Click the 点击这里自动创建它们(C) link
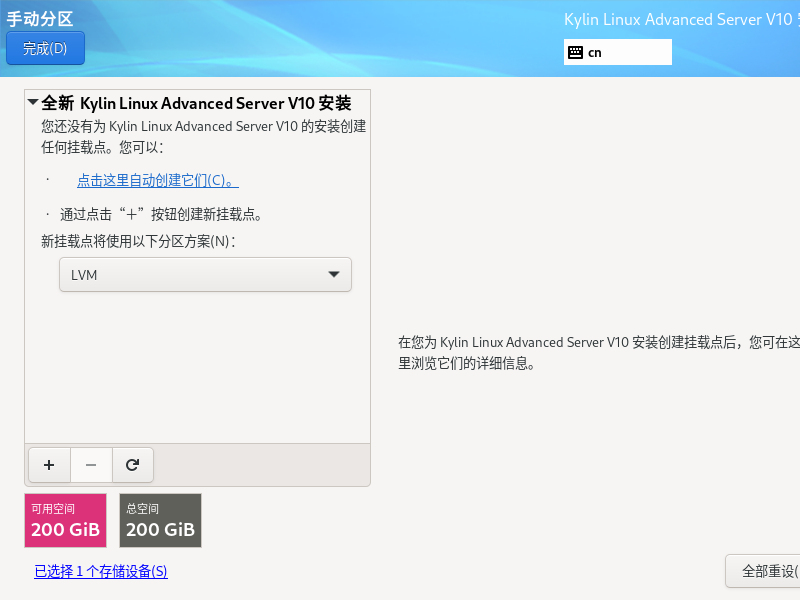Screen dimensions: 800x600 [157, 180]
